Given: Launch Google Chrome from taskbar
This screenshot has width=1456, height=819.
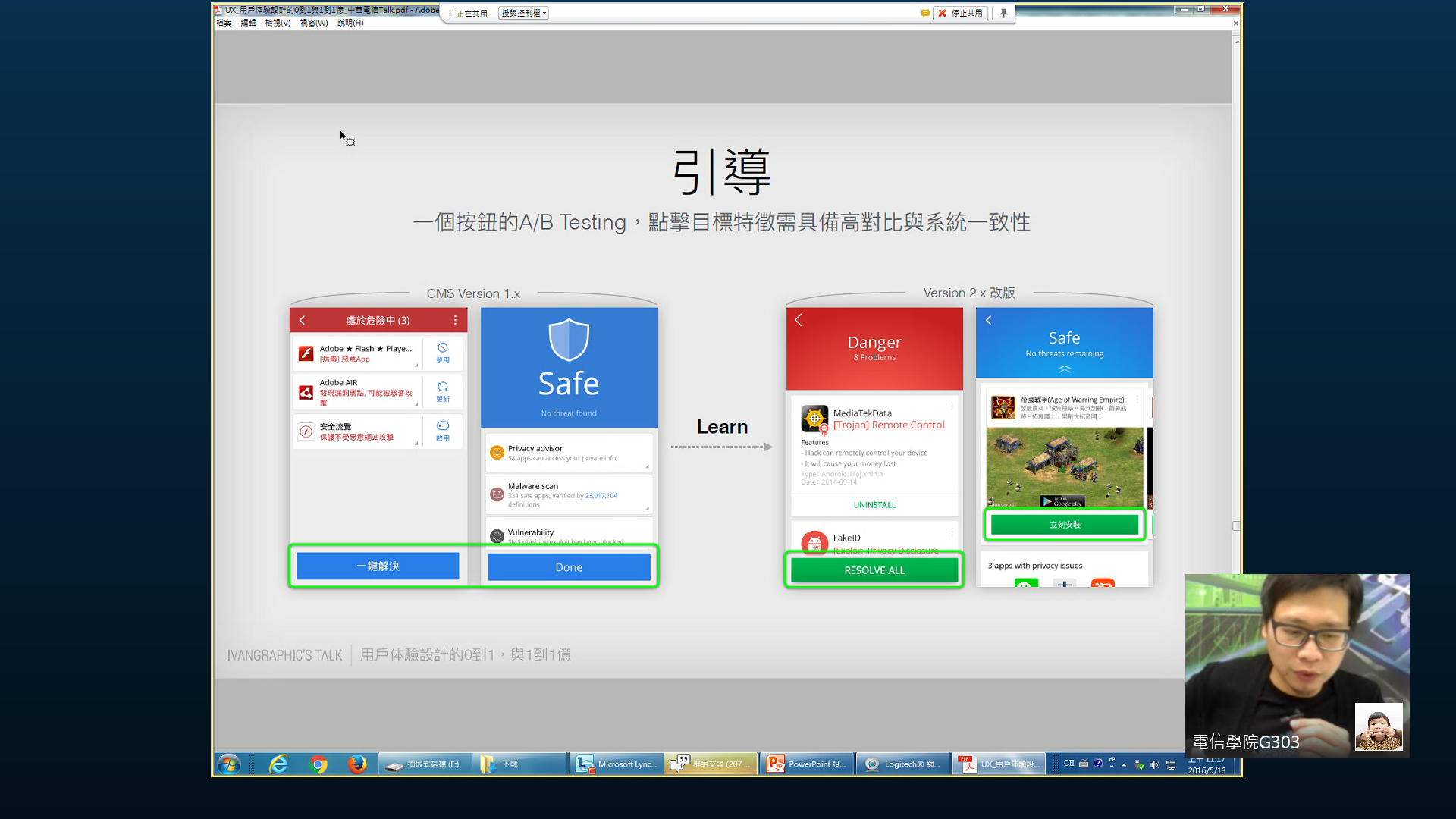Looking at the screenshot, I should point(318,764).
